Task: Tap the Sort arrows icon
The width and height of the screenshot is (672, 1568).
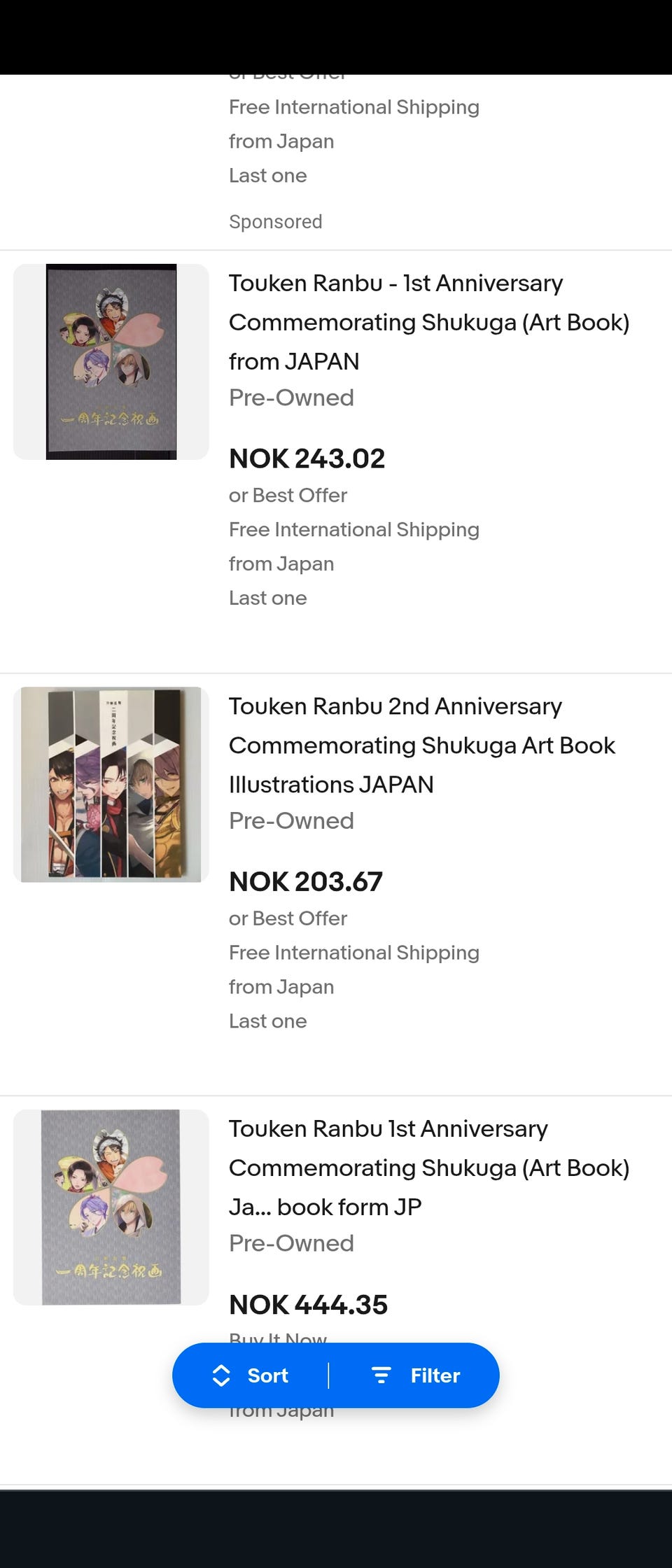Action: 221,1375
